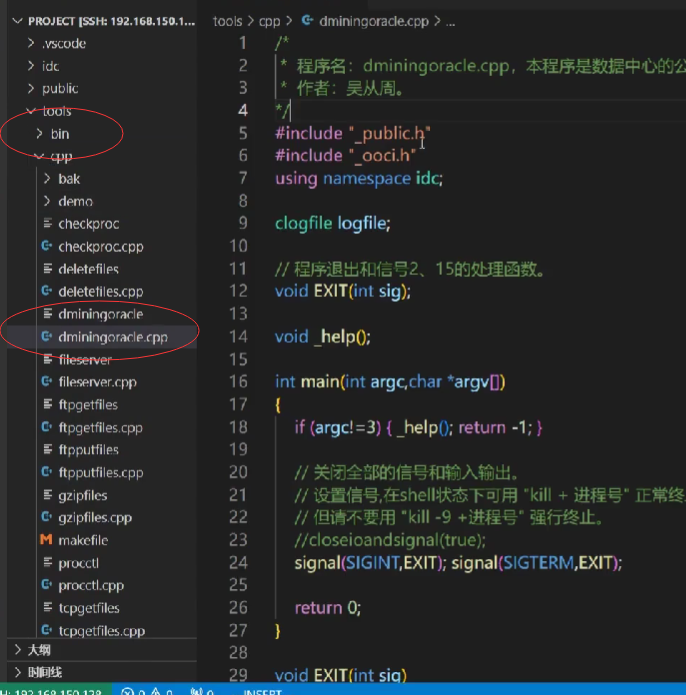Image resolution: width=686 pixels, height=695 pixels.
Task: Click the file icon beside procctl binary
Action: click(47, 562)
